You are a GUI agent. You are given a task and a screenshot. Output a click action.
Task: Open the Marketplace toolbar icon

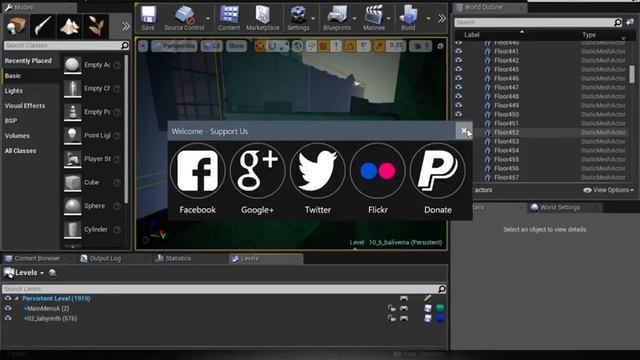(x=263, y=18)
